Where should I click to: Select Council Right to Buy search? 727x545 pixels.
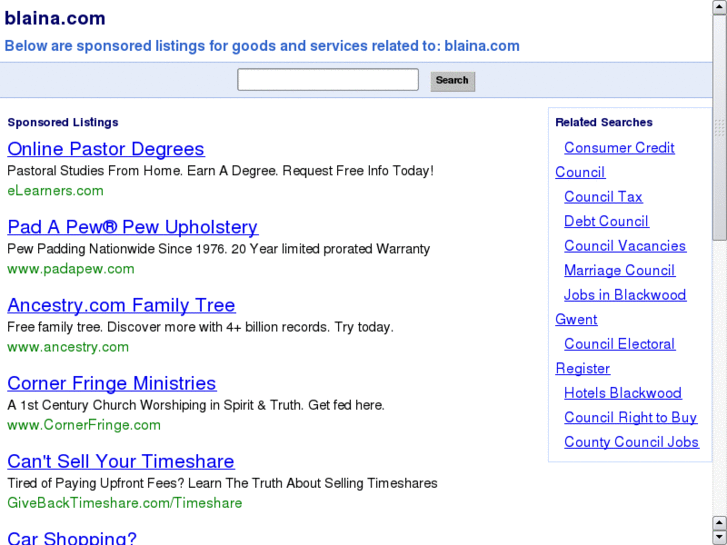tap(631, 418)
